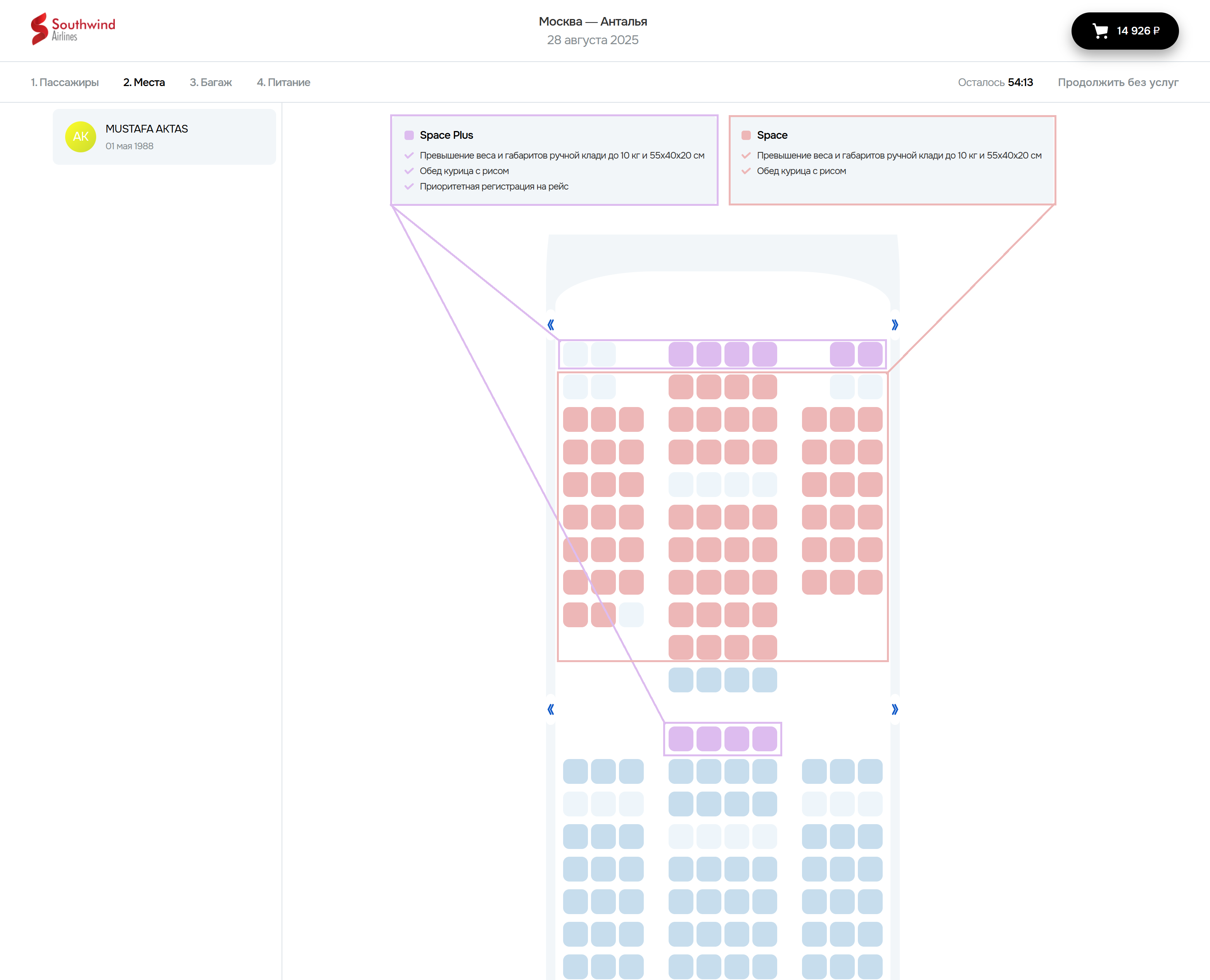Click the mid-cabin right emergency exit arrow

tap(894, 709)
